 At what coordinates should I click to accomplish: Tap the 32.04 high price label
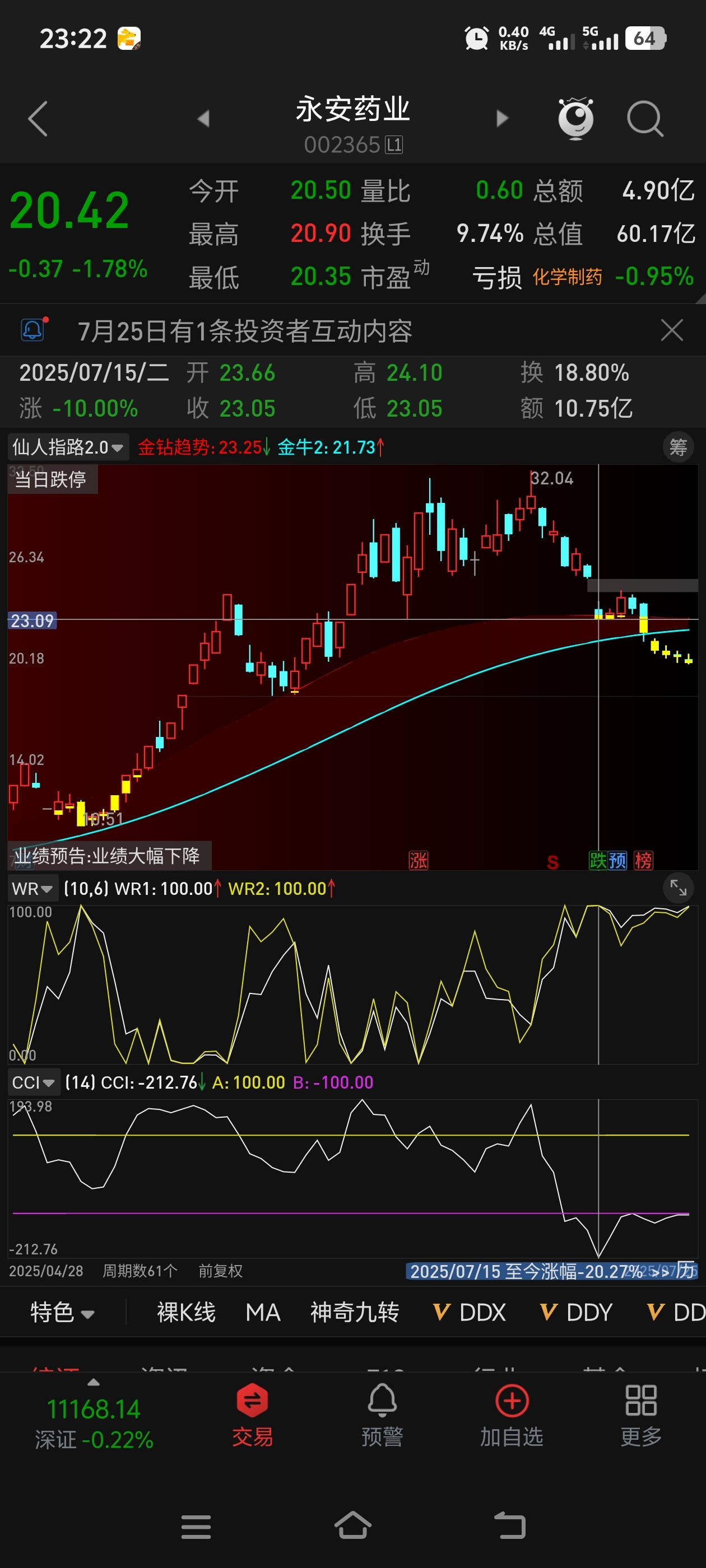pyautogui.click(x=552, y=478)
